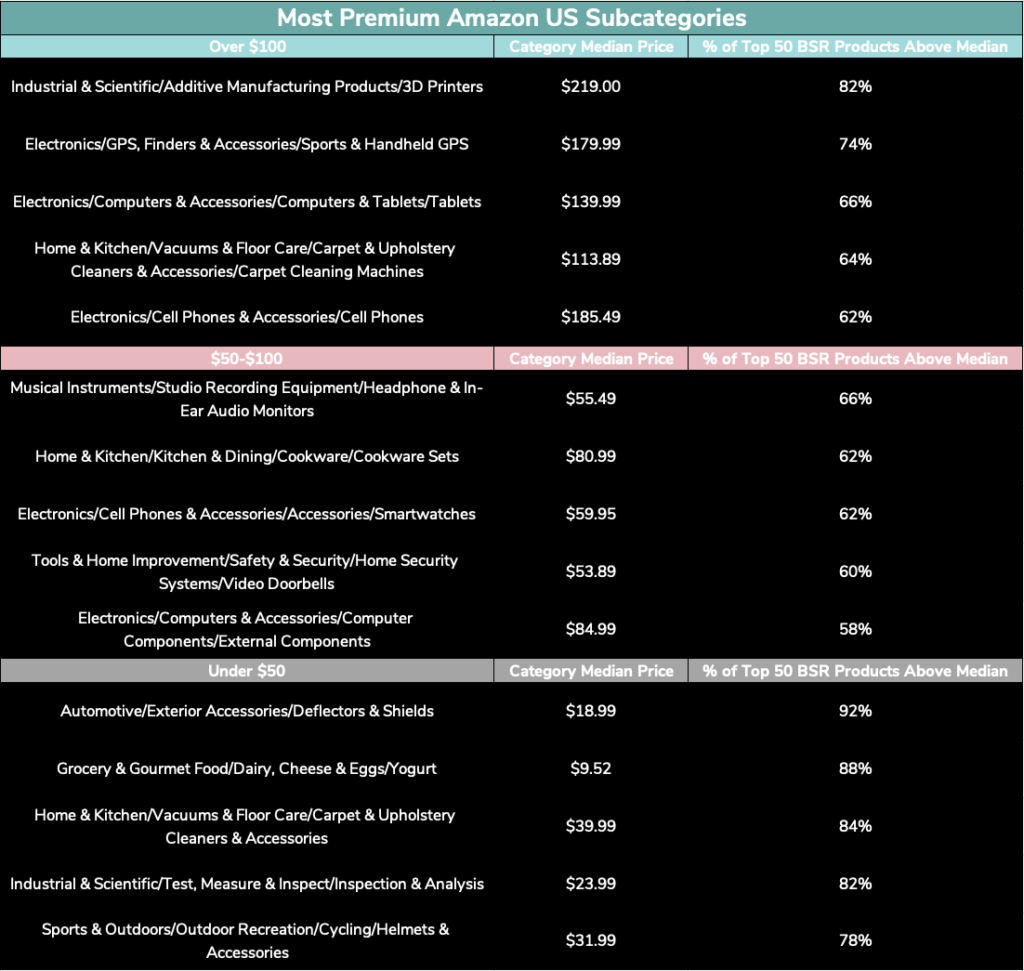Click the $113.89 price for Carpet Cleaning Machines
Image resolution: width=1024 pixels, height=971 pixels.
coord(591,260)
